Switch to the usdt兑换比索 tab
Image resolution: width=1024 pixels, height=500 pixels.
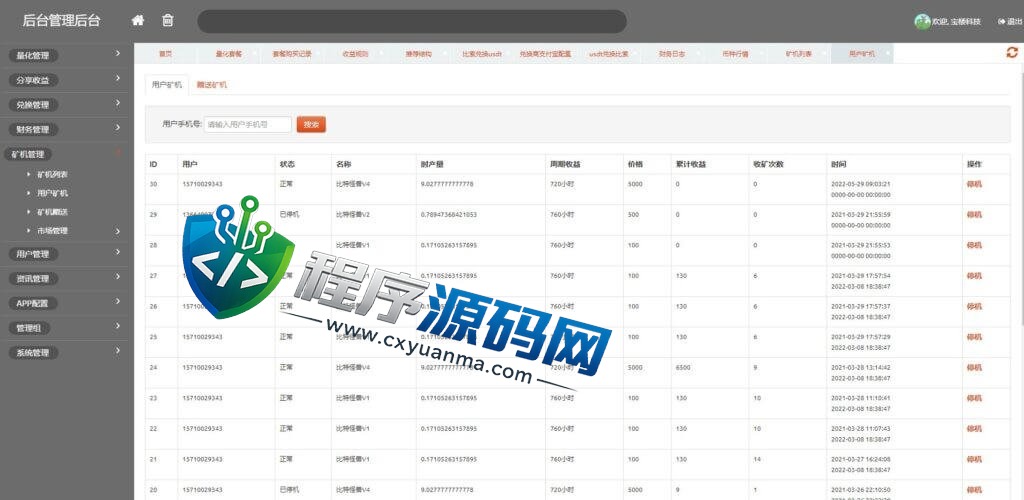tap(608, 54)
